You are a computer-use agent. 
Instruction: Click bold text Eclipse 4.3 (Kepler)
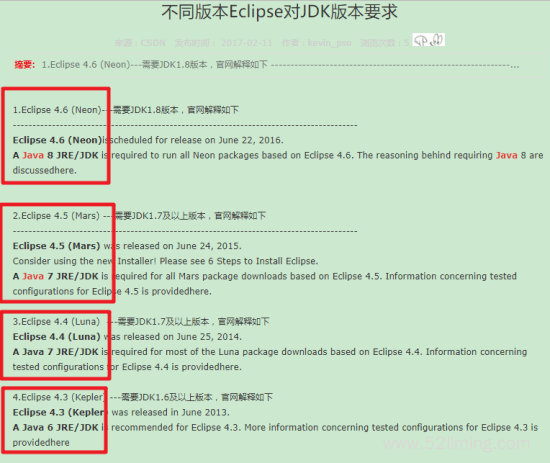click(x=59, y=412)
